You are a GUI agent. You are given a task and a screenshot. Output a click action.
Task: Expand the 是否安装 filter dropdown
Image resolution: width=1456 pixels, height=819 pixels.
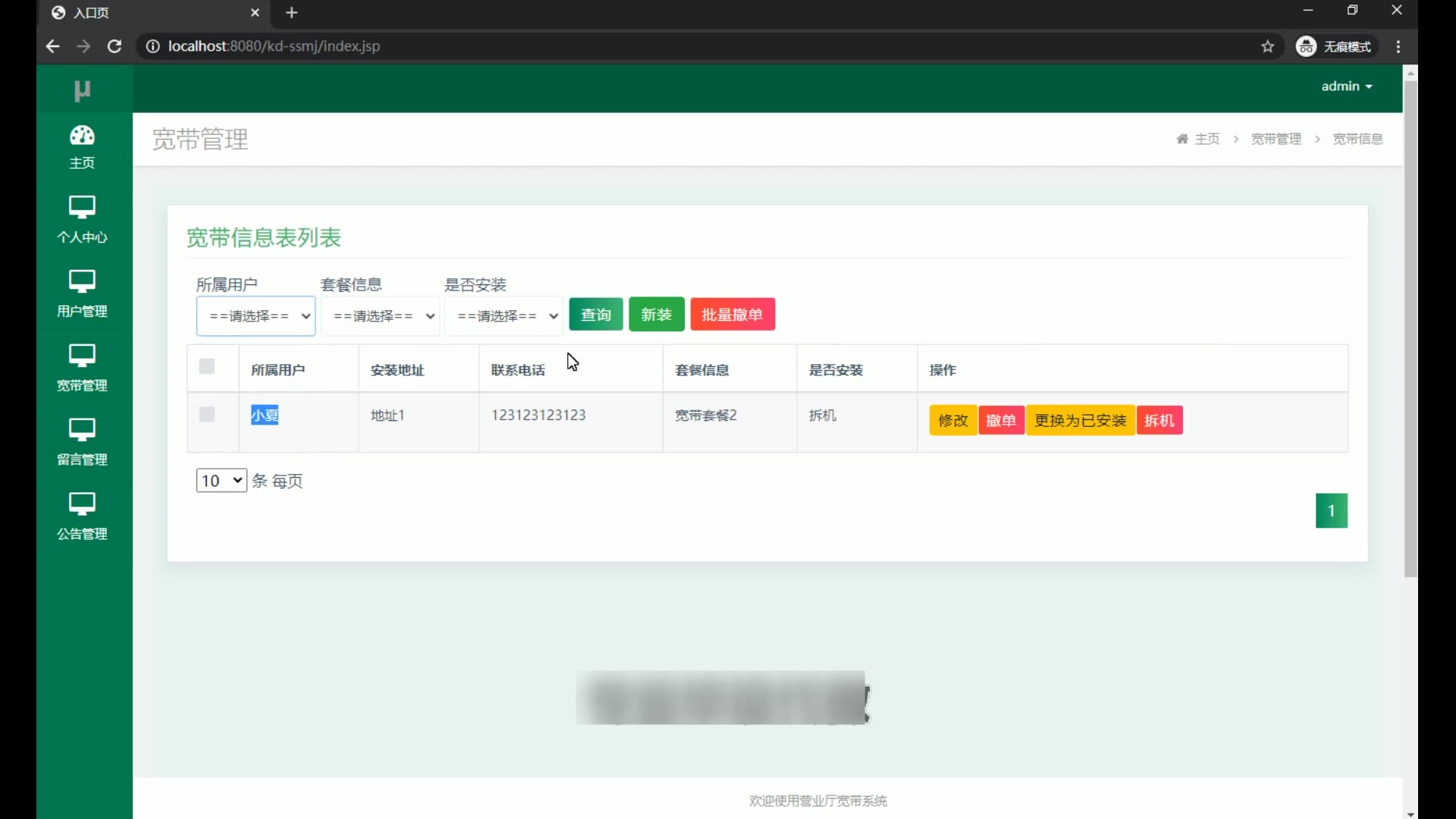(x=504, y=316)
